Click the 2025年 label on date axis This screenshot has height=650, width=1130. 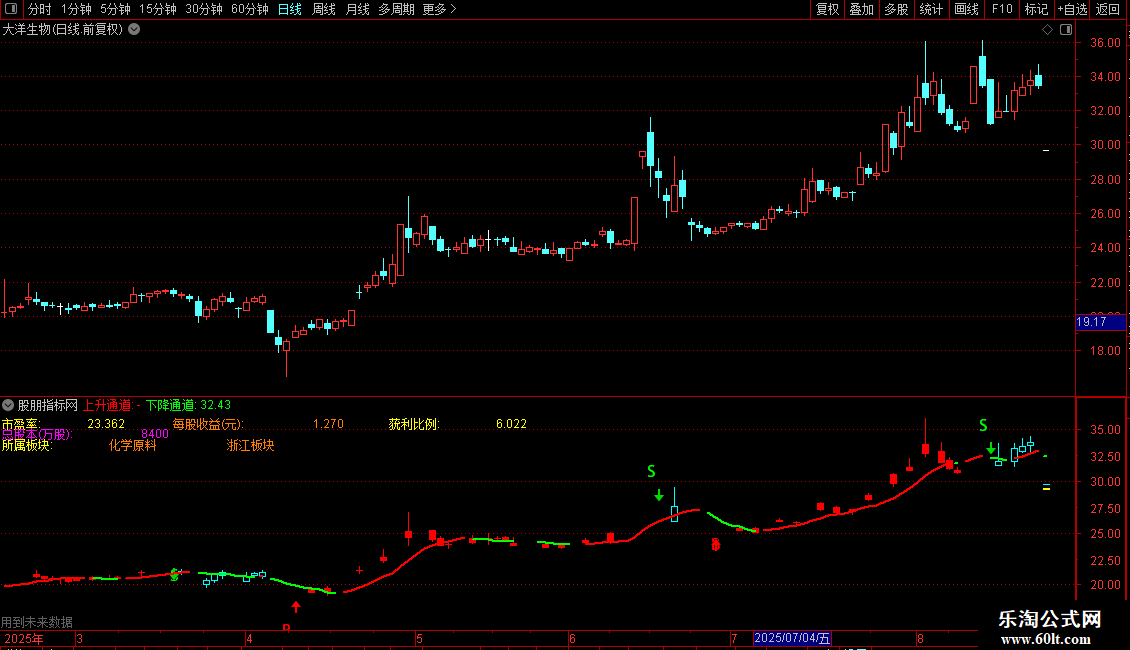[x=24, y=638]
